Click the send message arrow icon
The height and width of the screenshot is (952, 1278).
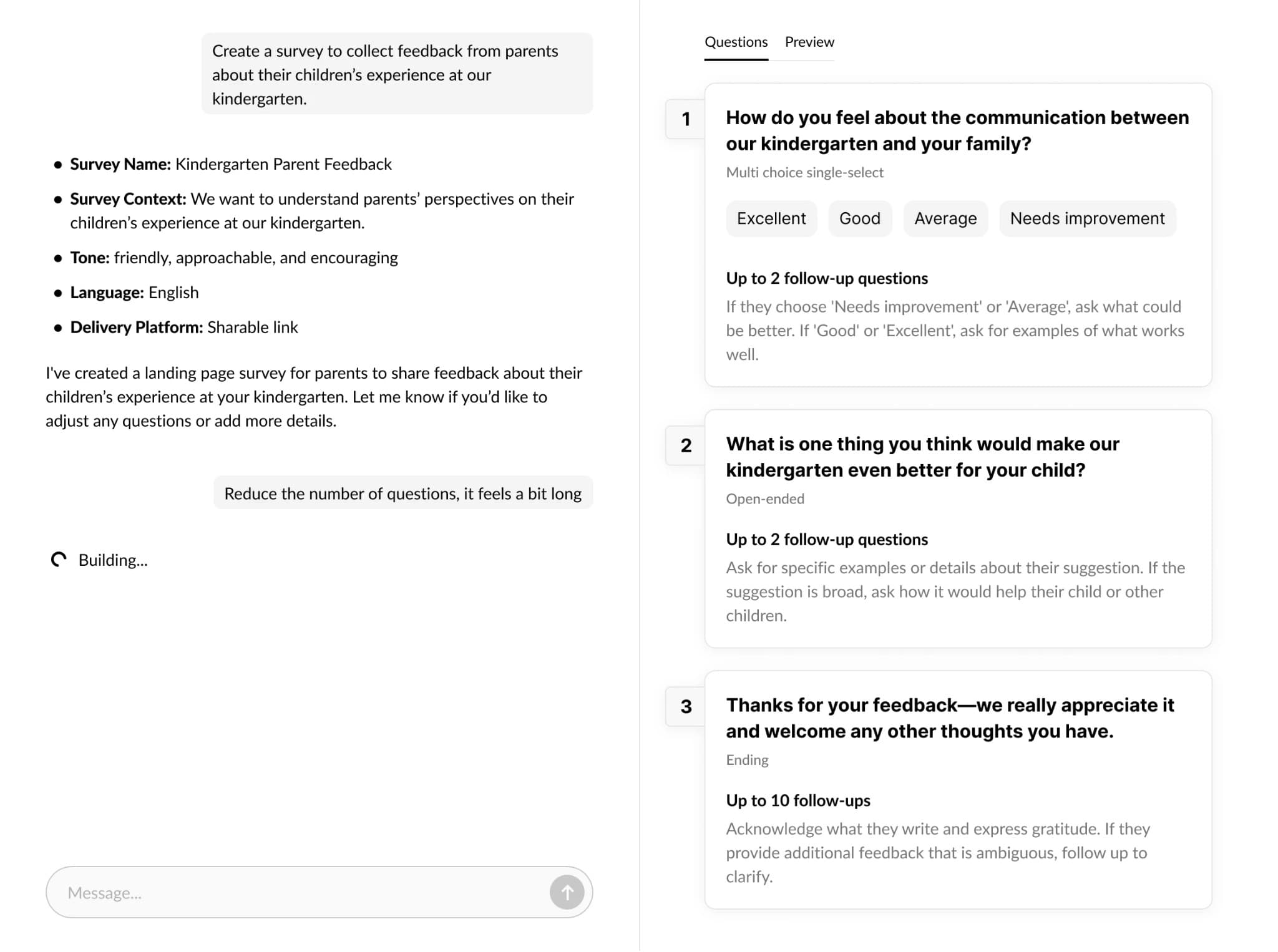[x=567, y=892]
